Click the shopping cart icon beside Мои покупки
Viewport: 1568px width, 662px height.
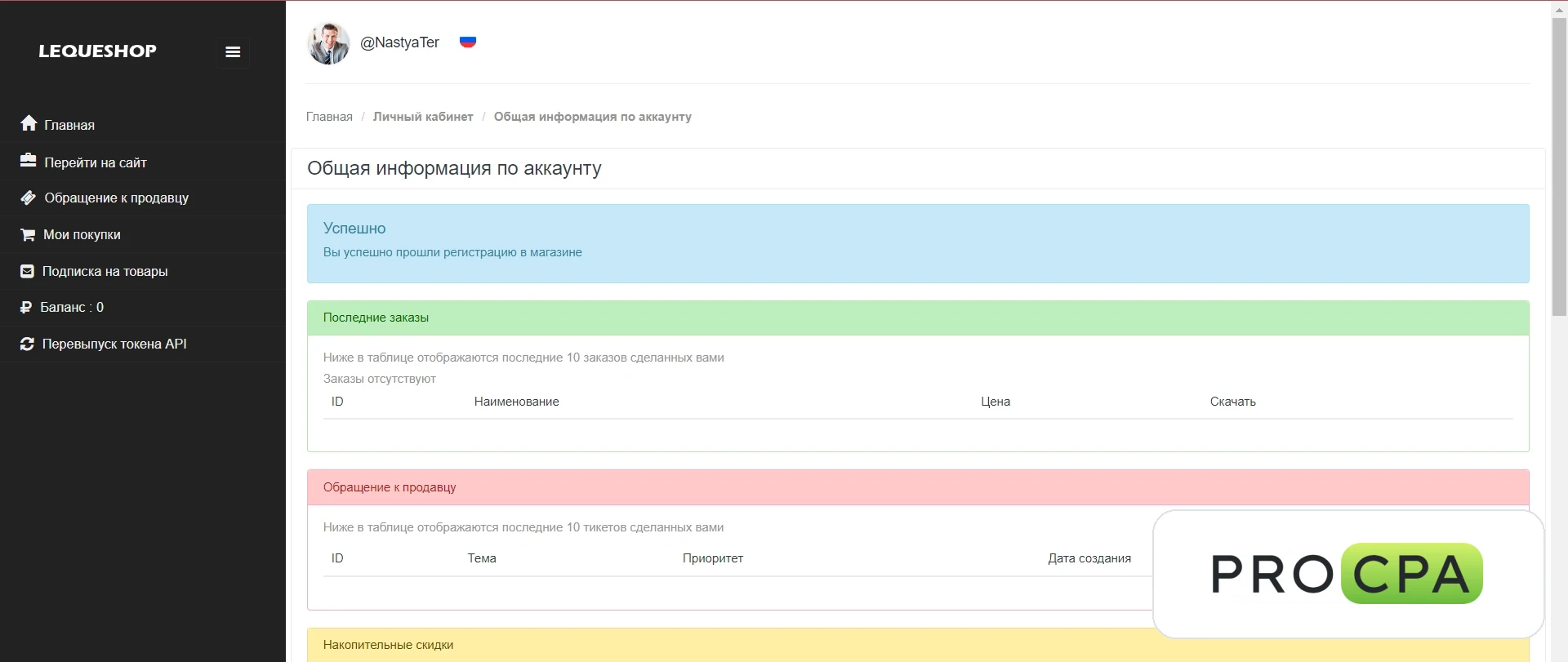(28, 234)
